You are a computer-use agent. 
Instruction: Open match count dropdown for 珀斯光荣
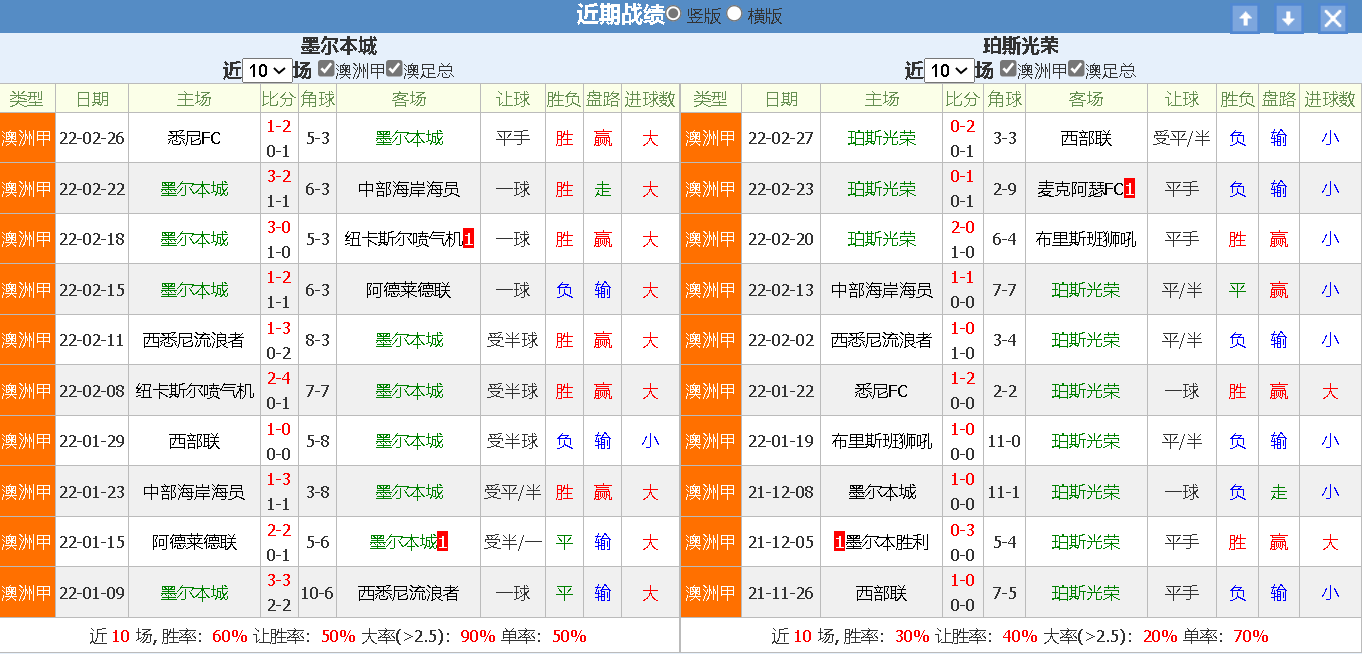coord(949,71)
